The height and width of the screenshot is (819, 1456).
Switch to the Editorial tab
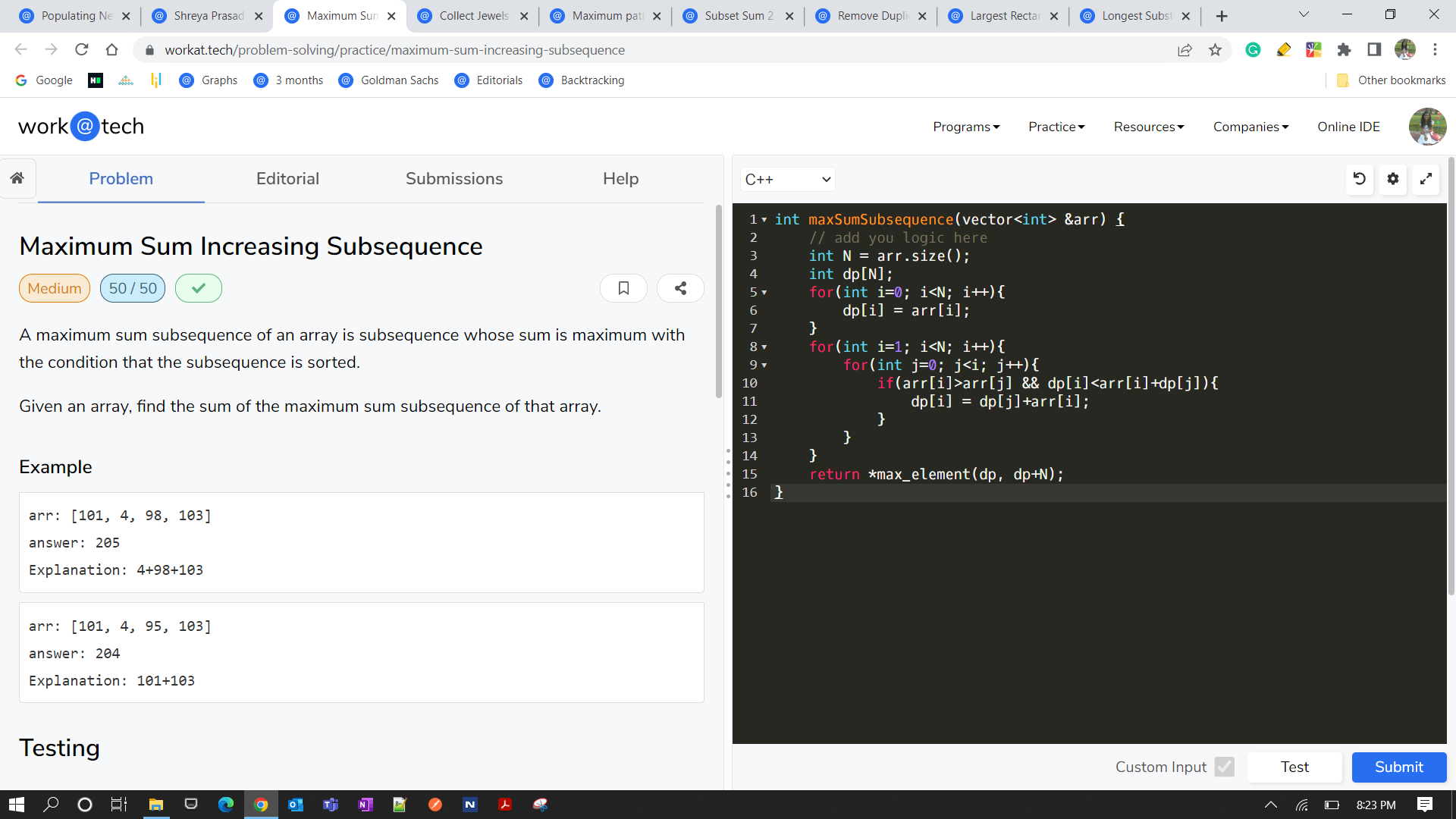pyautogui.click(x=287, y=179)
